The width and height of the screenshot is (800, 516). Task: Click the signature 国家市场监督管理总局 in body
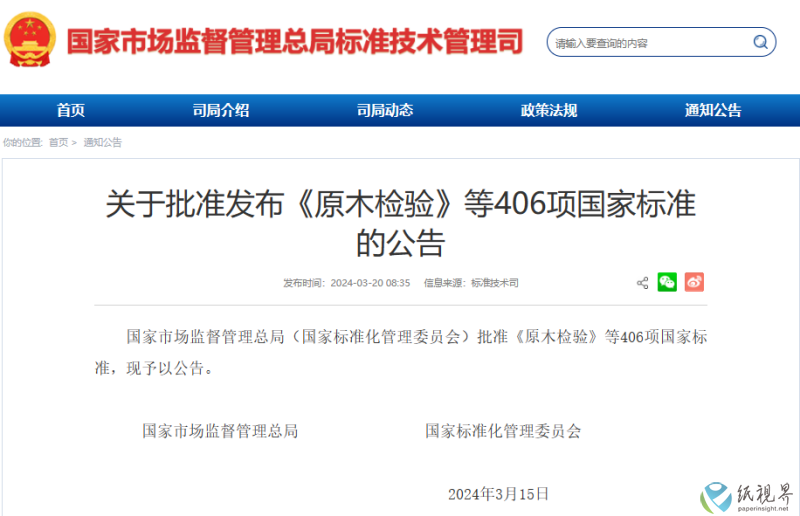220,431
